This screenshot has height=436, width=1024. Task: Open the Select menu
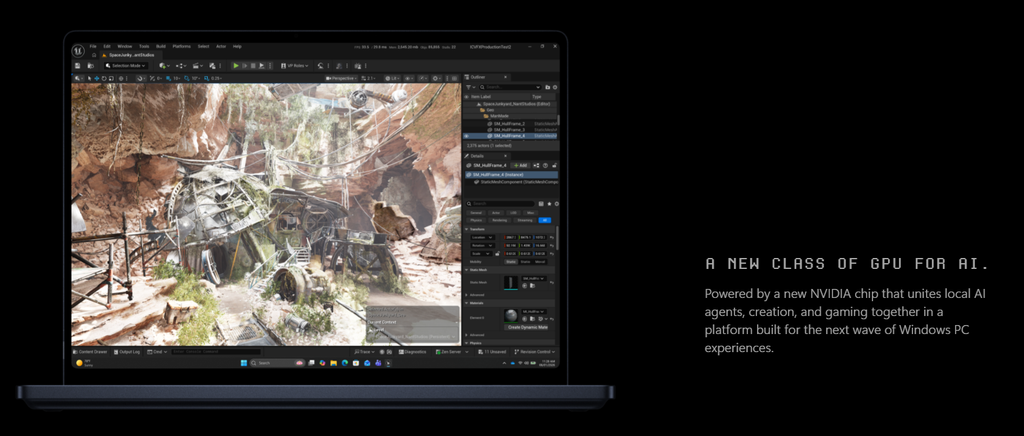click(203, 46)
